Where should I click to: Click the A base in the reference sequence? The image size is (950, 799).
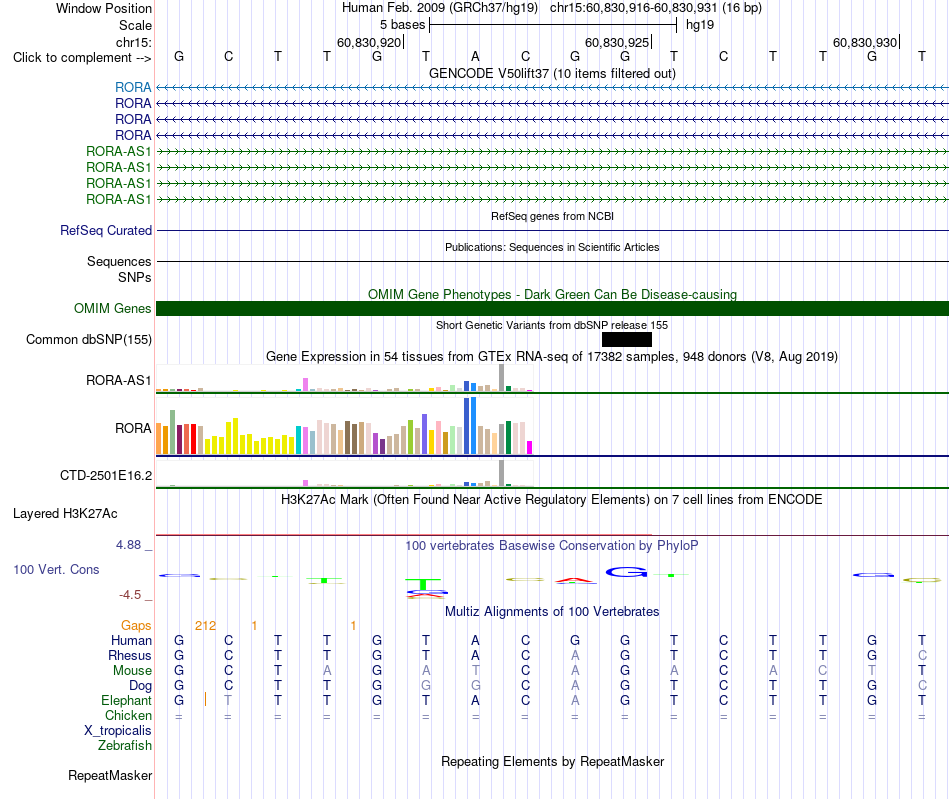(x=476, y=56)
